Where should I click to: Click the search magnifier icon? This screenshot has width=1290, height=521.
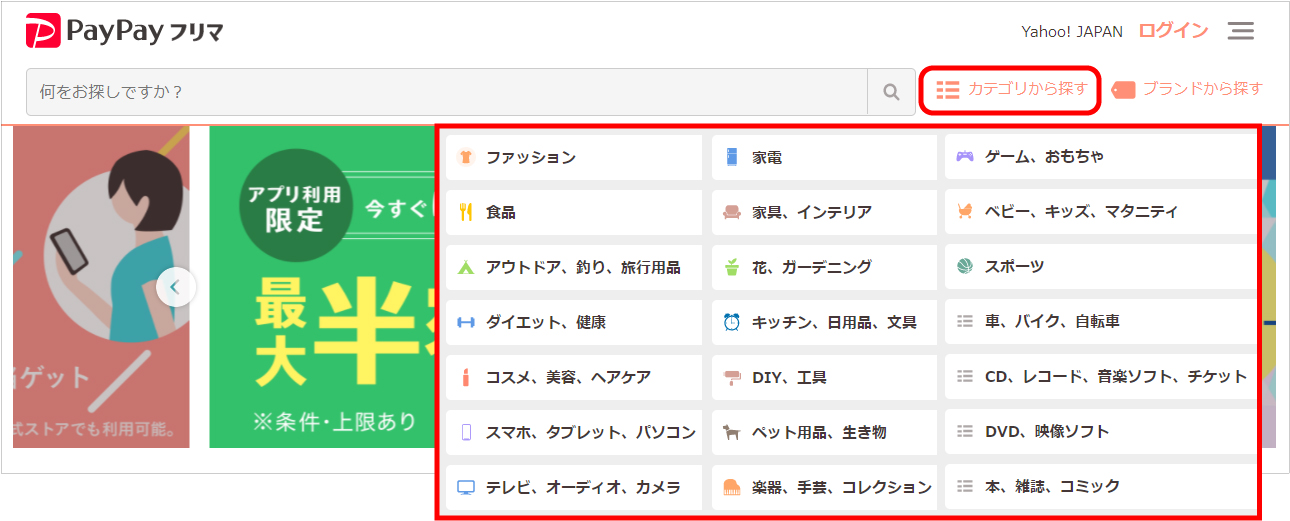(x=891, y=92)
